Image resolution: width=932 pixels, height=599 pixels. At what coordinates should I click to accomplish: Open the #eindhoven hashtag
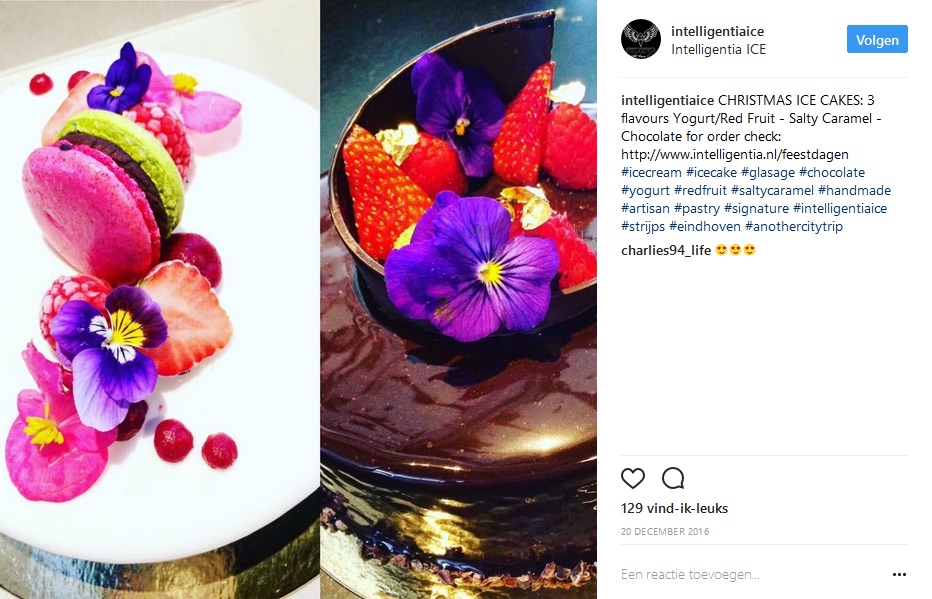pyautogui.click(x=705, y=226)
